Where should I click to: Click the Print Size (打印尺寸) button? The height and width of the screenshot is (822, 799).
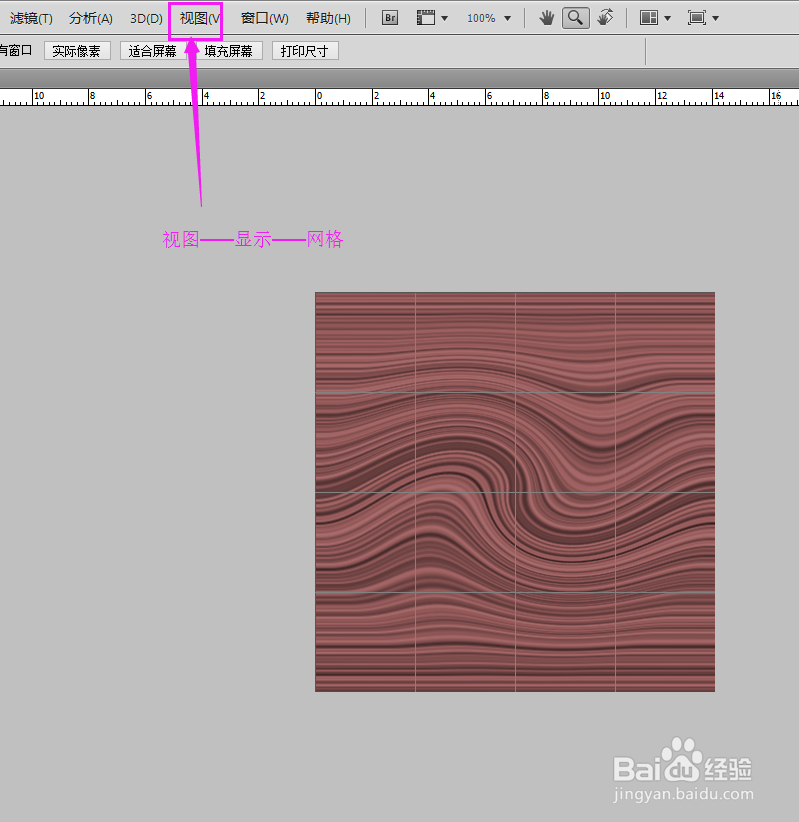click(x=305, y=51)
